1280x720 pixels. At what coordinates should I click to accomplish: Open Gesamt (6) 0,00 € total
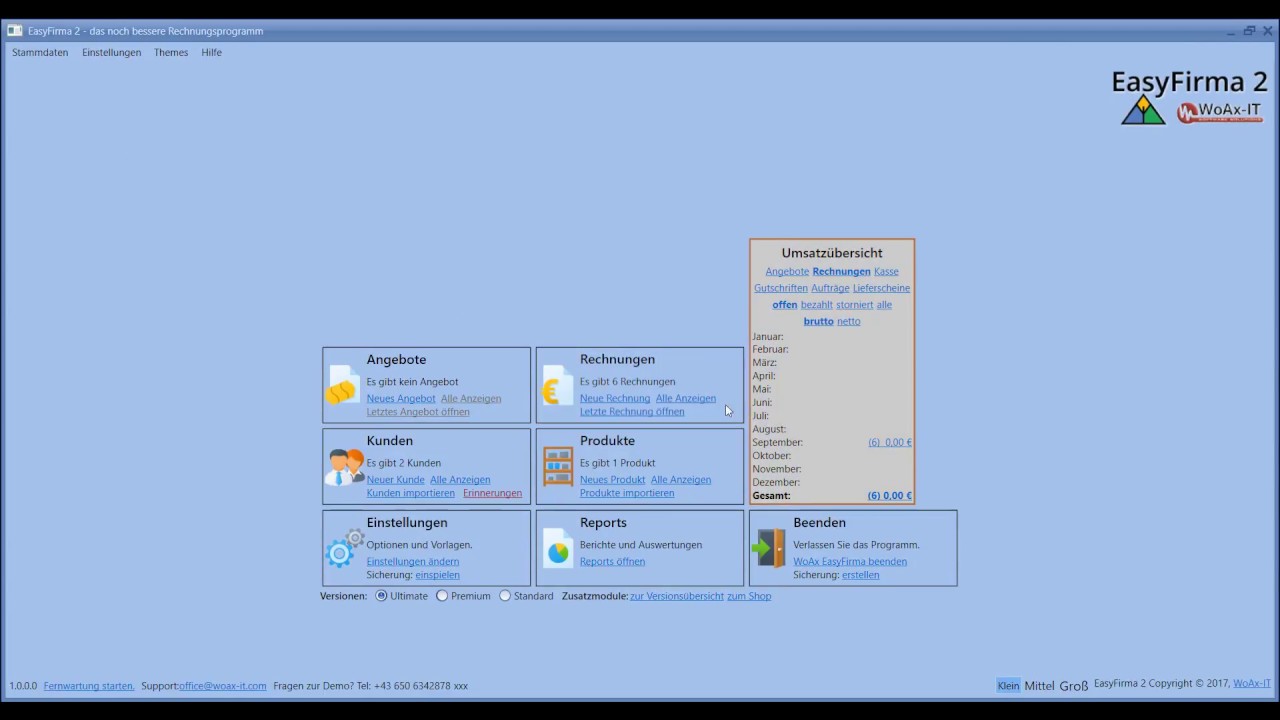[890, 496]
